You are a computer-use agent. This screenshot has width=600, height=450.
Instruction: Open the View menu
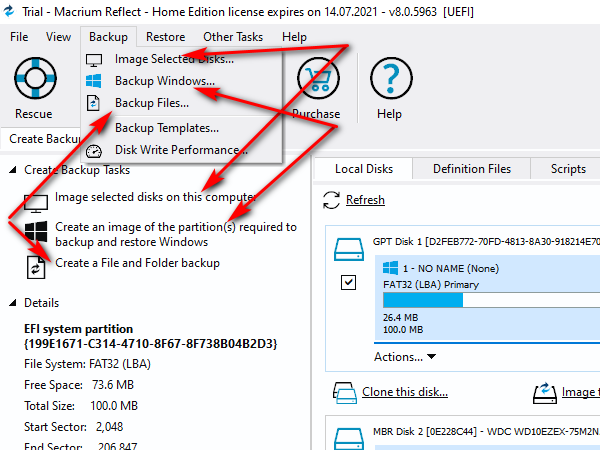tap(58, 37)
